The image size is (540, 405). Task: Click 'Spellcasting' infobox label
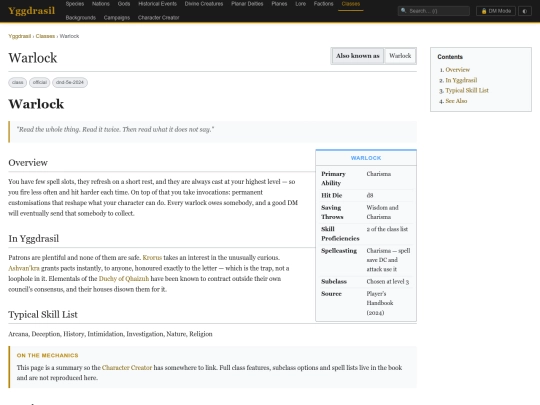pos(339,251)
